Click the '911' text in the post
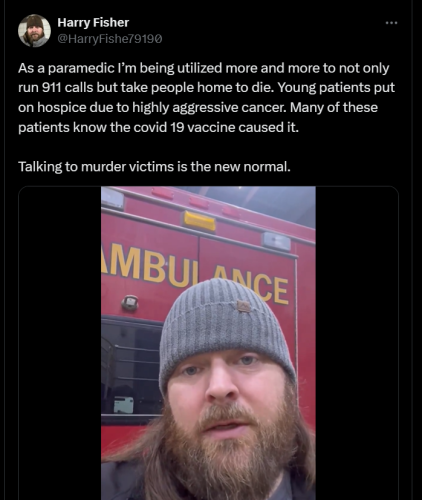422x500 pixels. [51, 88]
